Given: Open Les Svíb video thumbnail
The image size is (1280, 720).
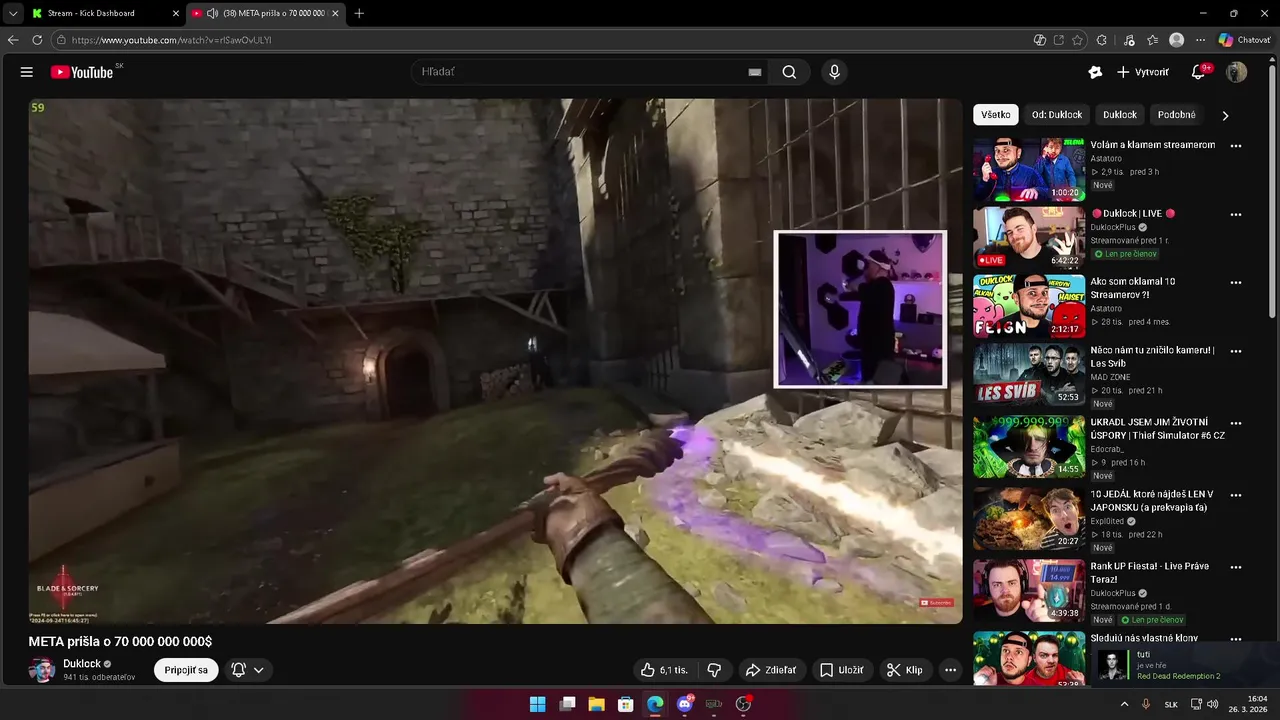Looking at the screenshot, I should pos(1029,375).
